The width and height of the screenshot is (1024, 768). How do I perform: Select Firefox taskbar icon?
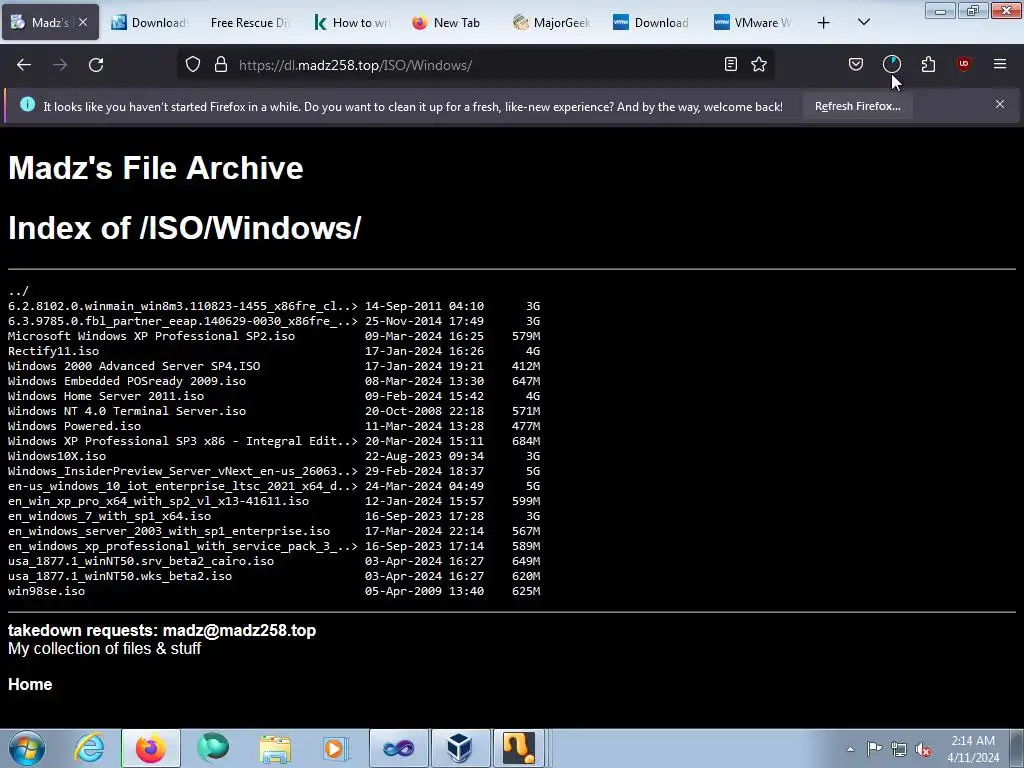pos(151,748)
